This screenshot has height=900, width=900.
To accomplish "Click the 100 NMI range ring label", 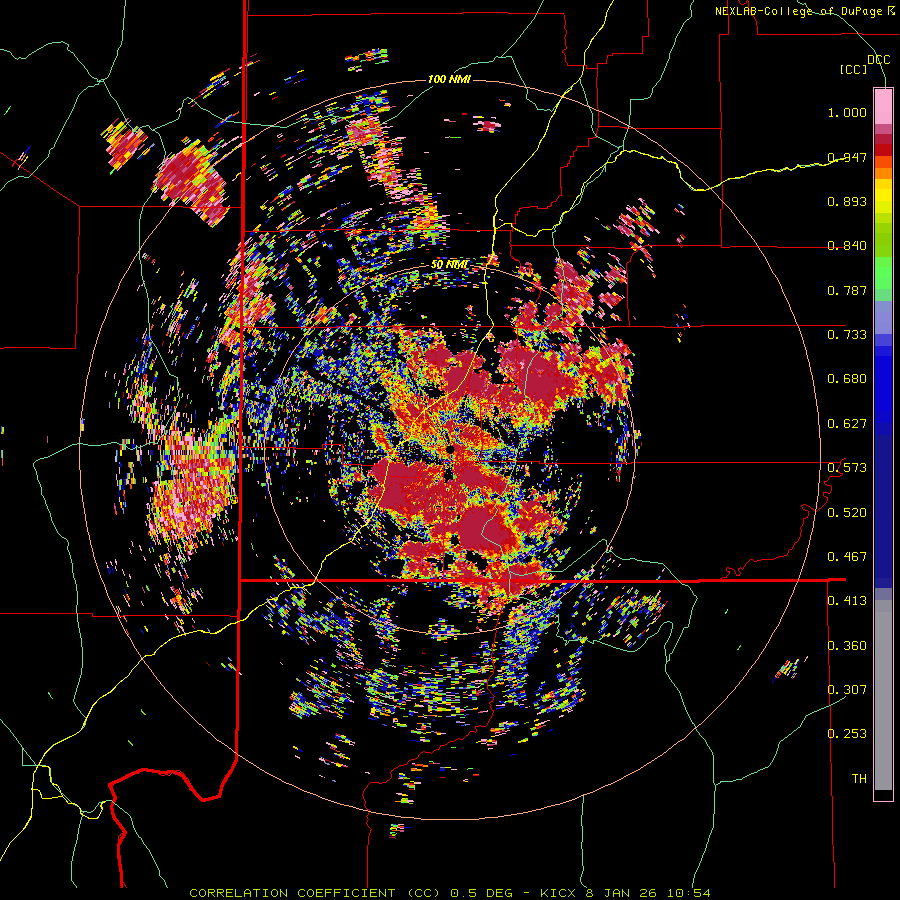I will click(x=449, y=79).
